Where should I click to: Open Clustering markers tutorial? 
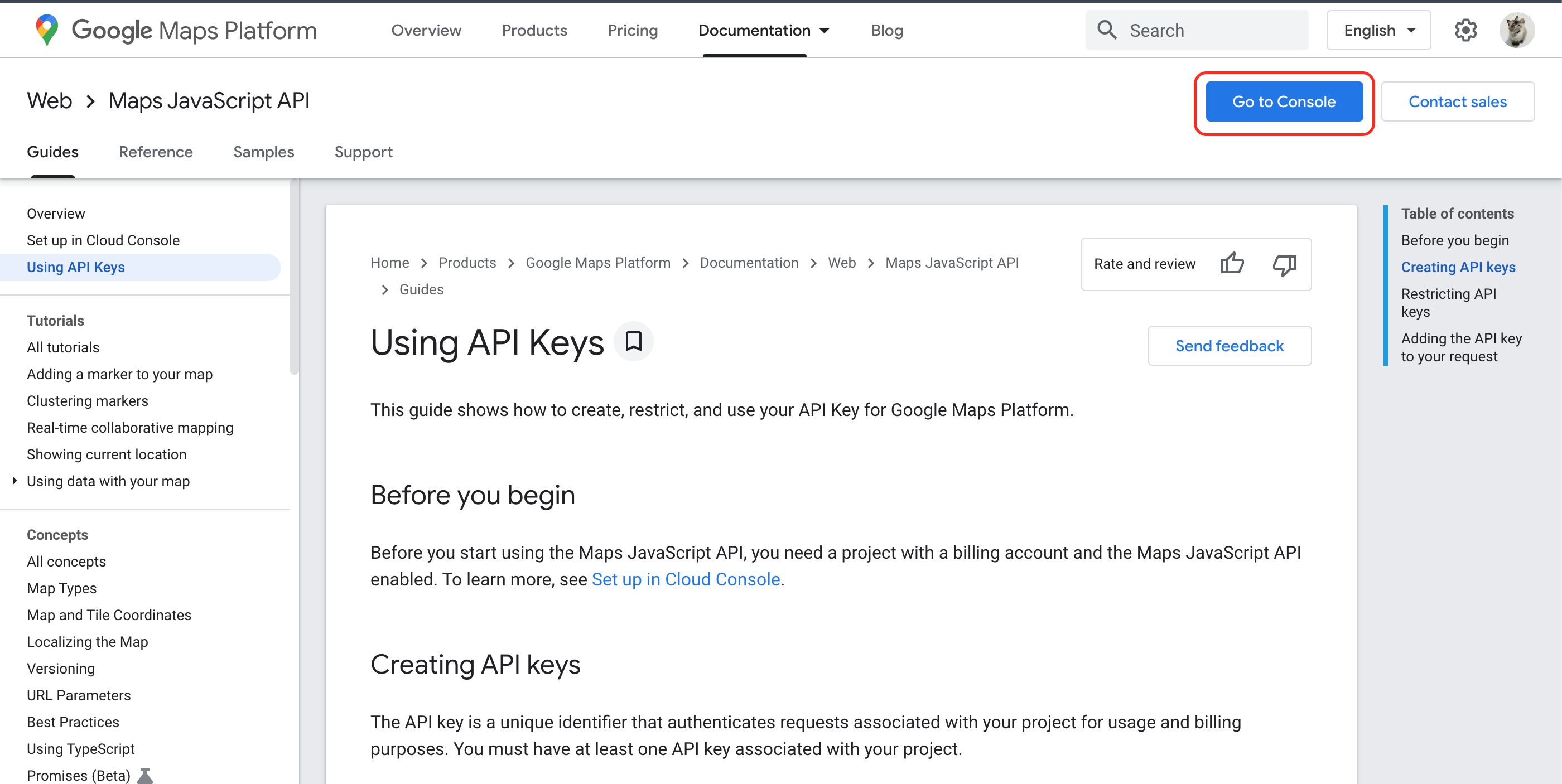pyautogui.click(x=88, y=400)
